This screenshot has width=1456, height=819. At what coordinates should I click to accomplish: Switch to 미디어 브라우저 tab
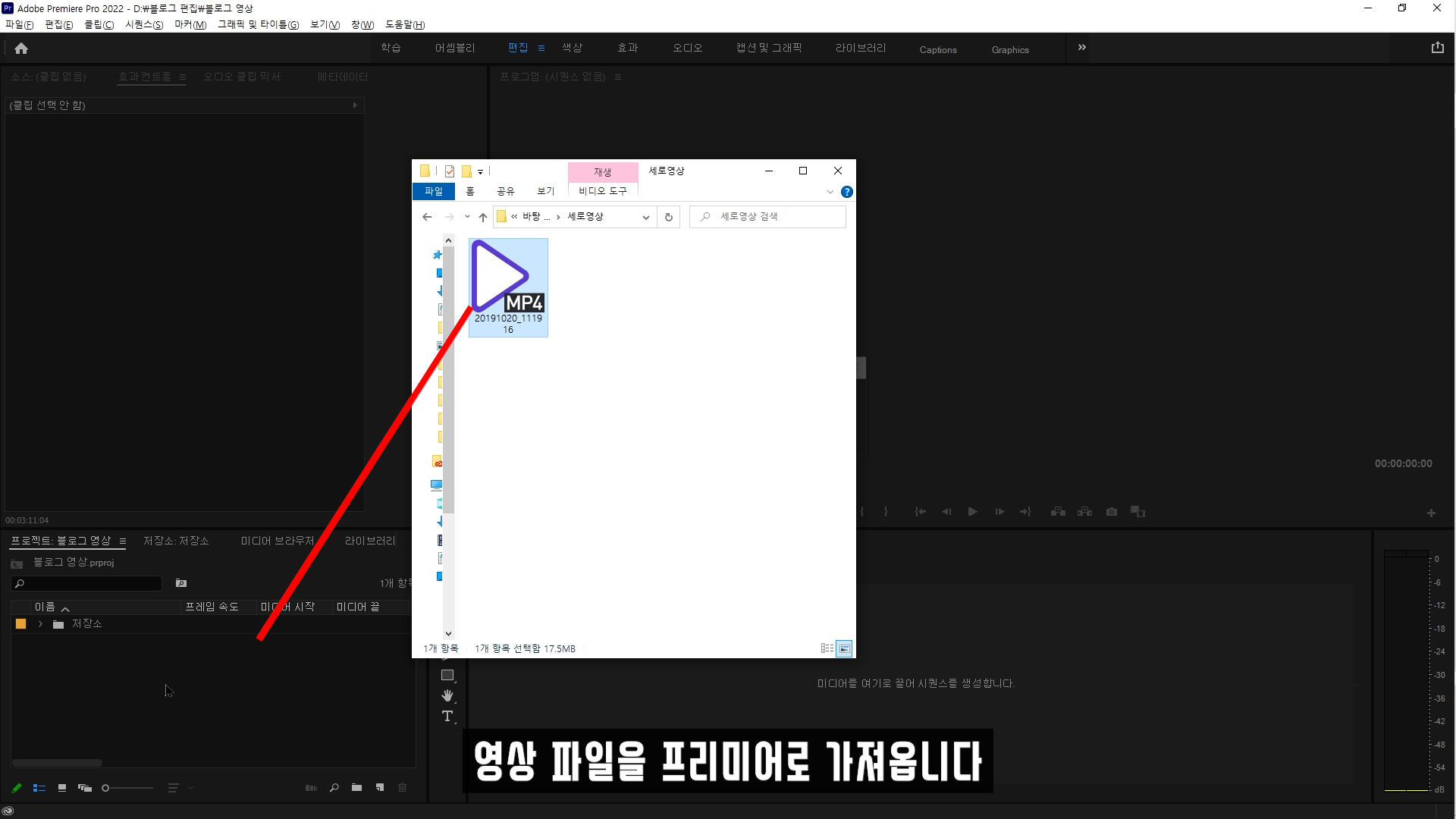[278, 541]
